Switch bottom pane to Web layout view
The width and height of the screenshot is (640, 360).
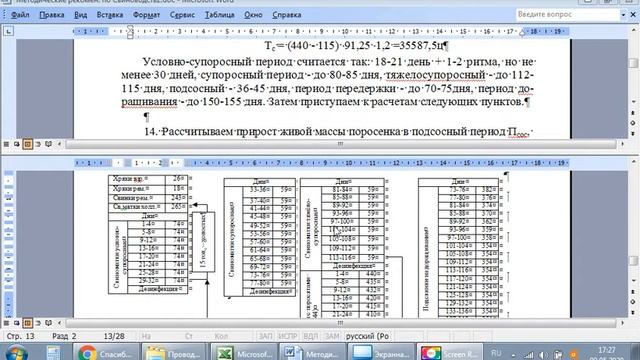[x=16, y=323]
